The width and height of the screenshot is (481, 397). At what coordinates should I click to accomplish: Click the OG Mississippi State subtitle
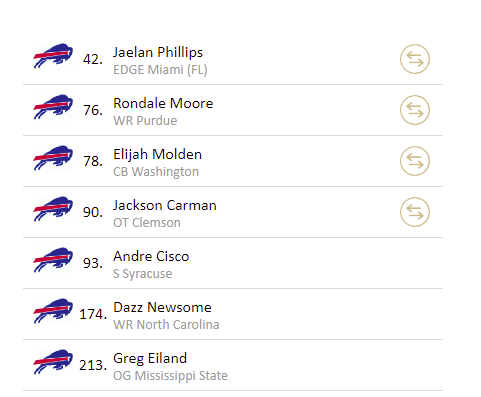pyautogui.click(x=170, y=376)
